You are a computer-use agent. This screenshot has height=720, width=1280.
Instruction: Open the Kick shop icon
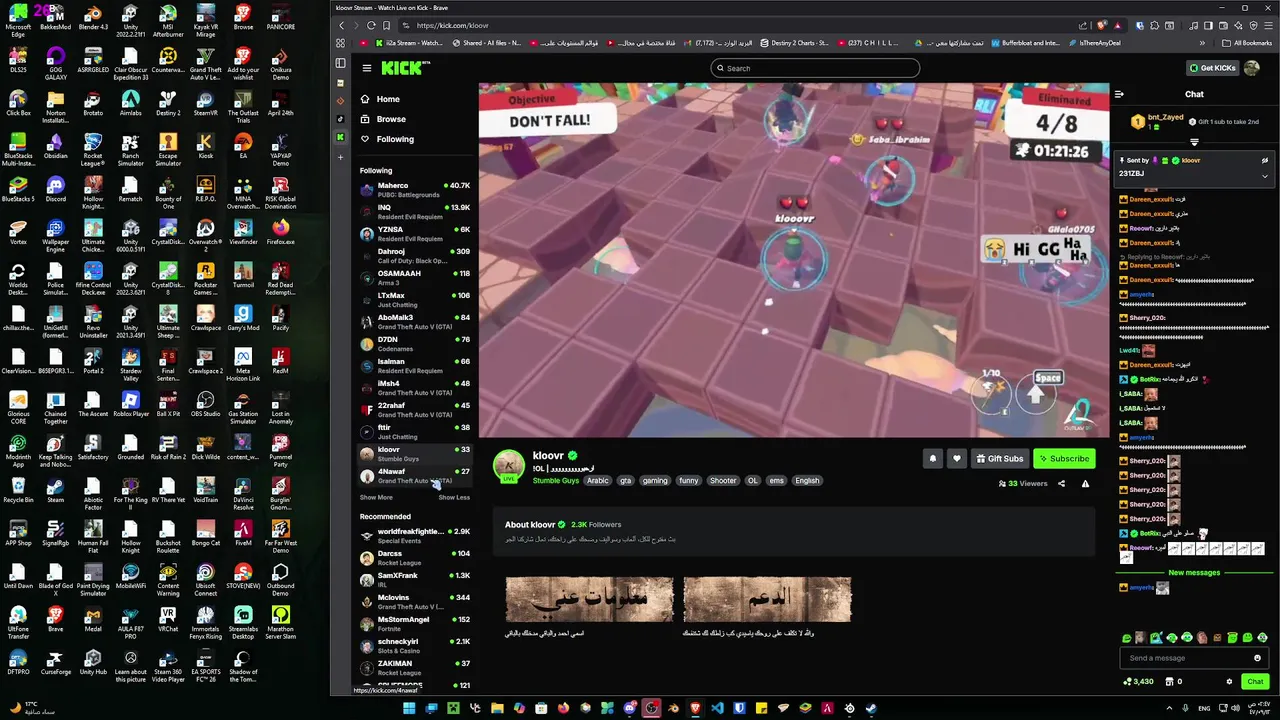(x=1170, y=682)
